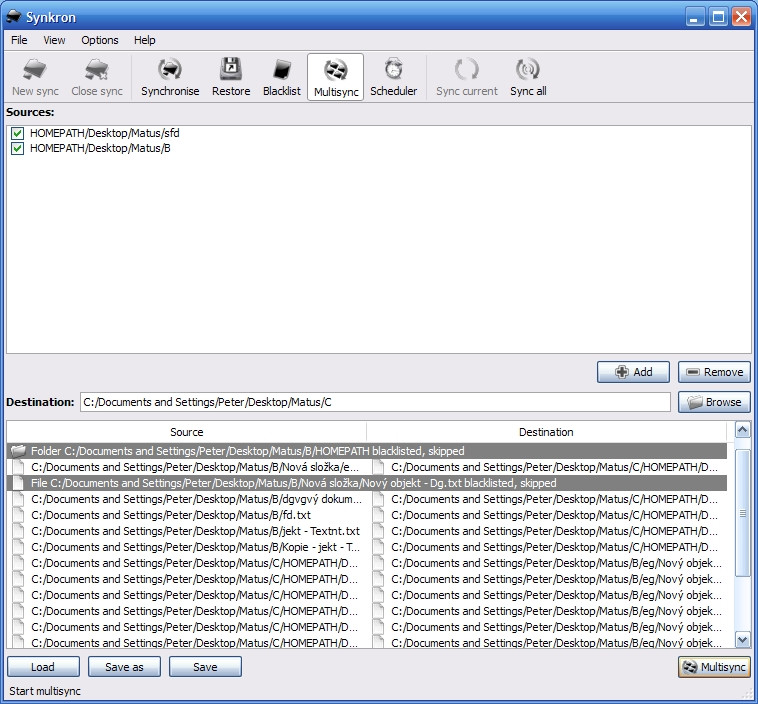Click into the Destination path field
The width and height of the screenshot is (758, 704).
375,402
